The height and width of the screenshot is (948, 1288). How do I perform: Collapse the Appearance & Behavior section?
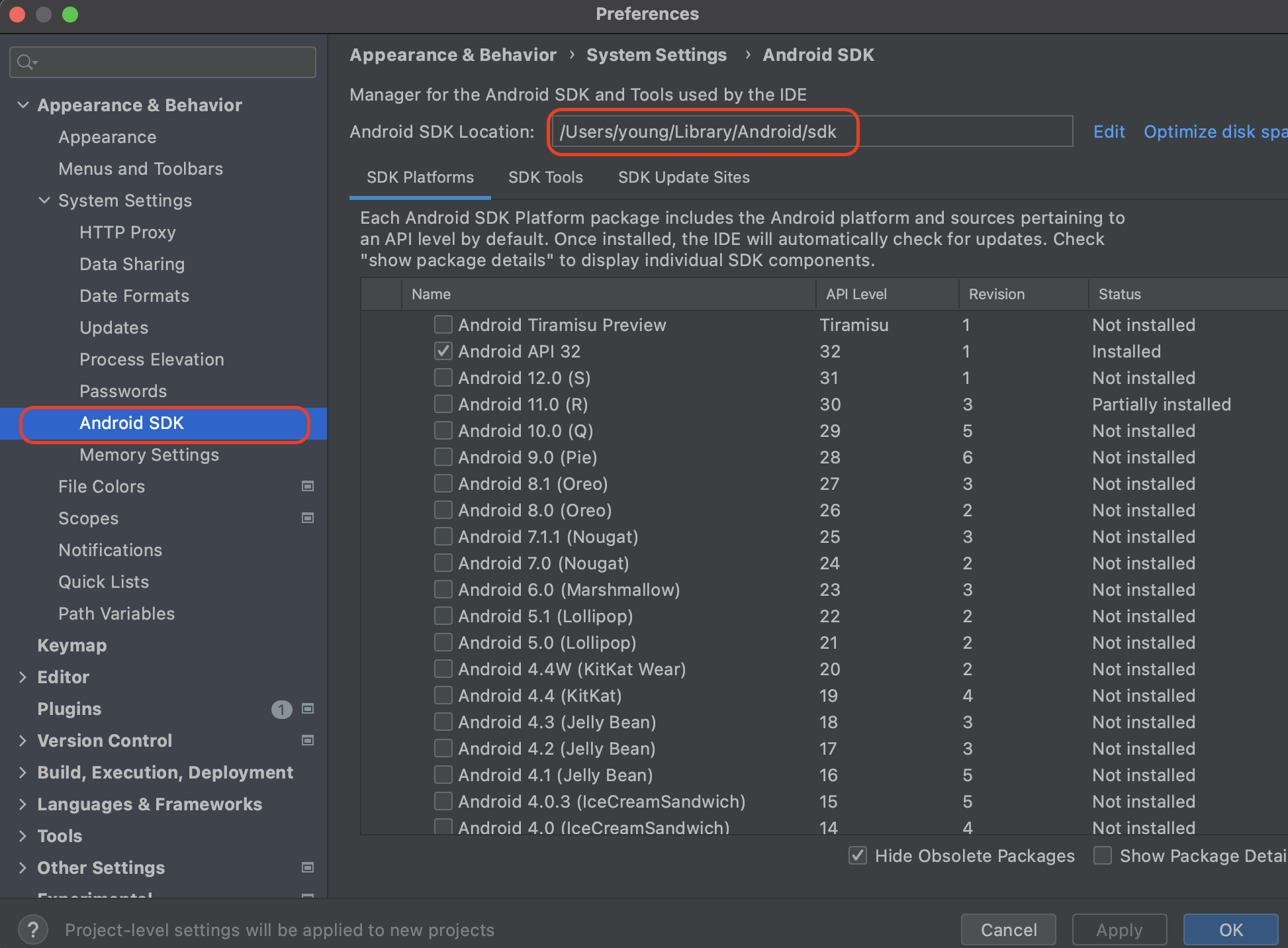click(23, 105)
